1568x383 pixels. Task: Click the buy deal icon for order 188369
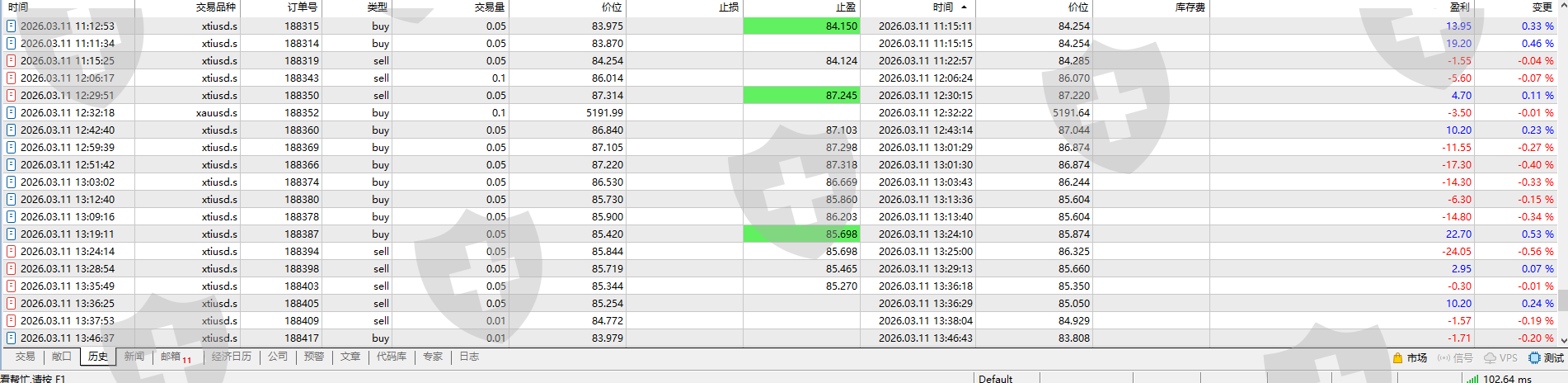pos(12,148)
